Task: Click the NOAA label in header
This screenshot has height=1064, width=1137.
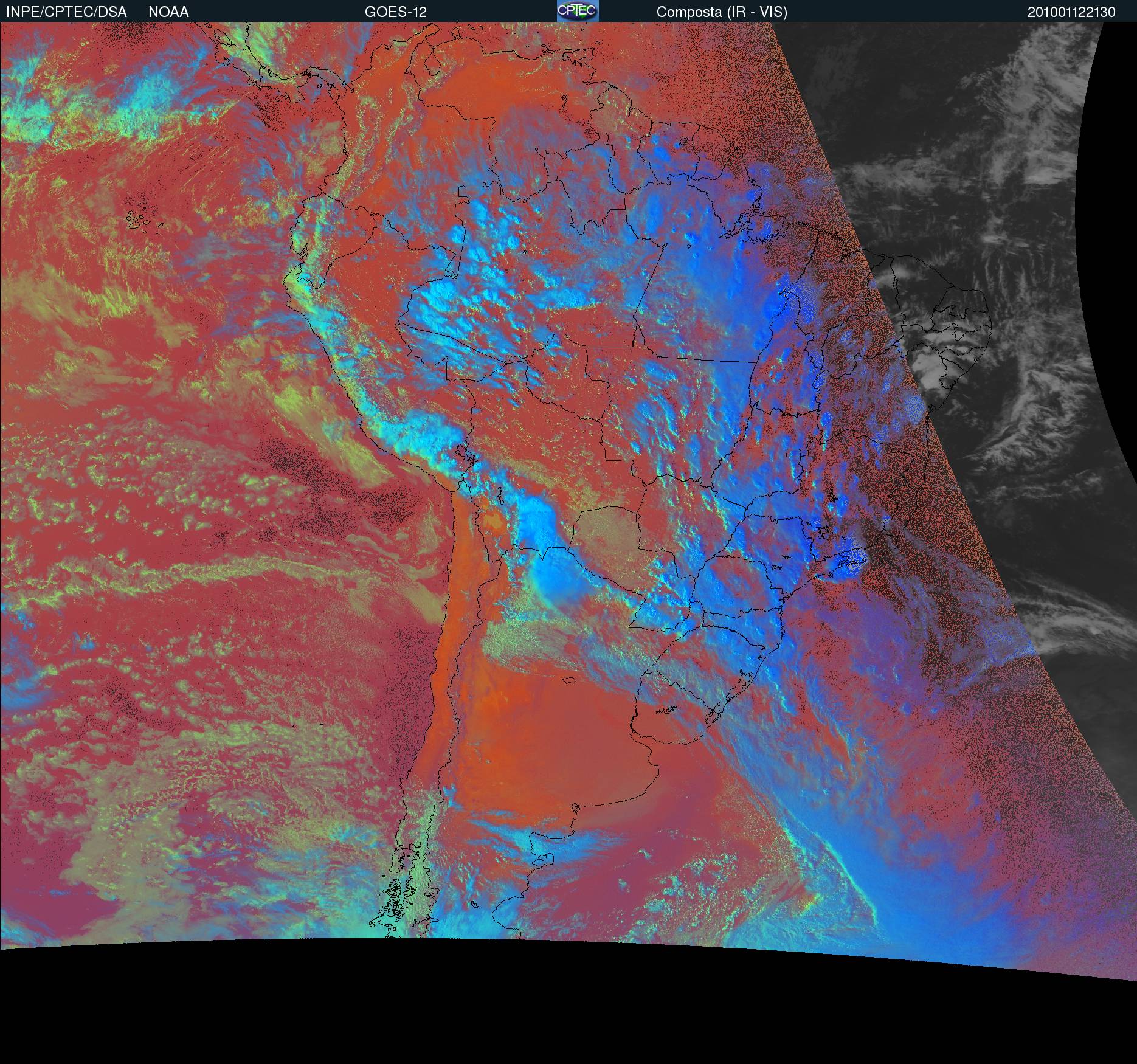Action: click(168, 12)
